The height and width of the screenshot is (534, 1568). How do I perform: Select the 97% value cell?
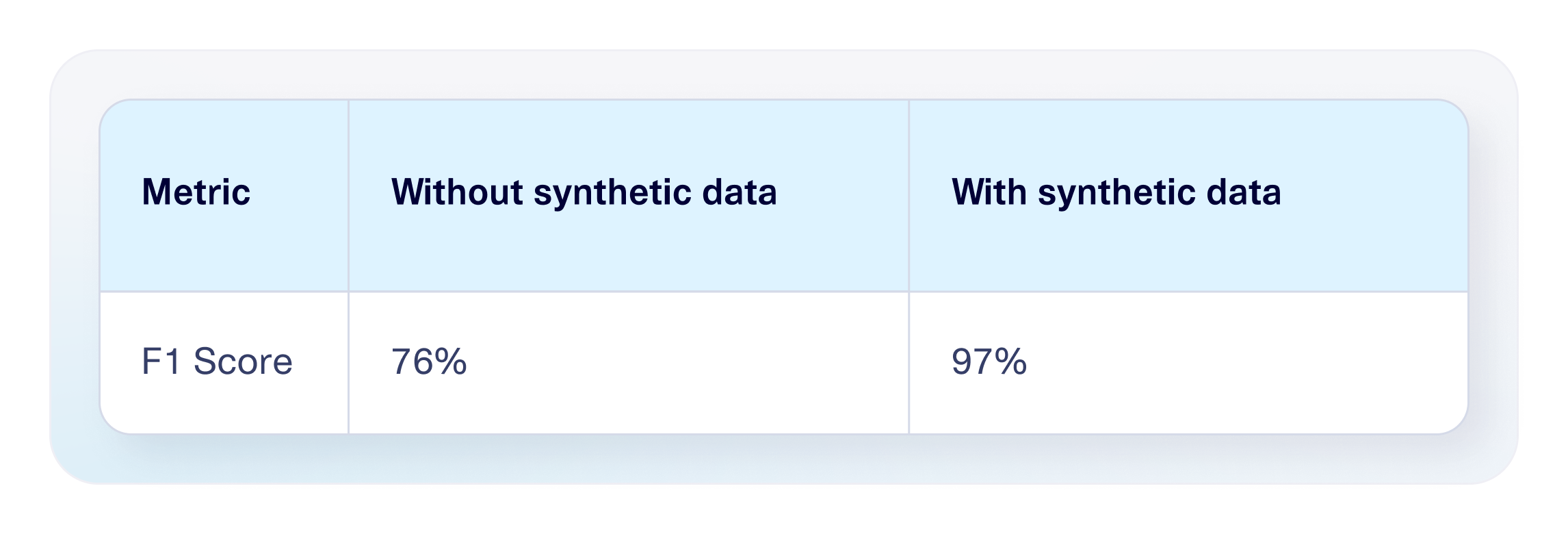[x=989, y=361]
